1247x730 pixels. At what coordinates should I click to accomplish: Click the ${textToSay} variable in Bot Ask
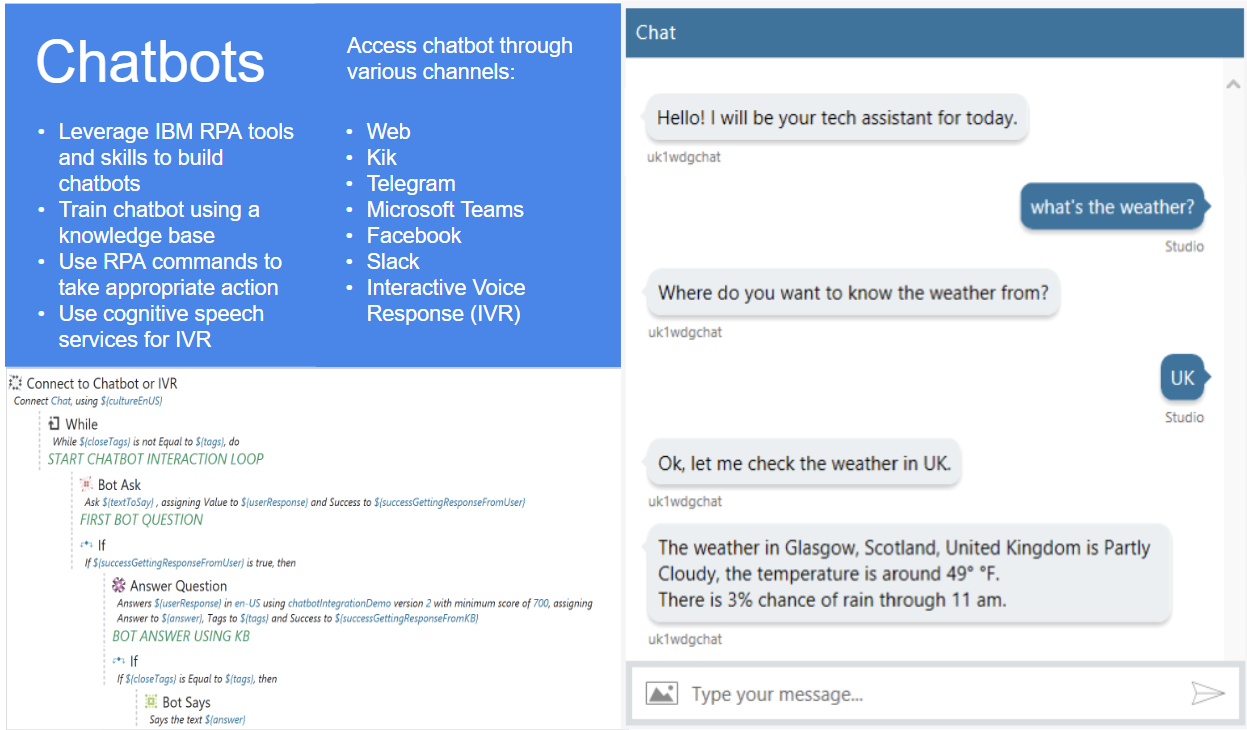click(x=128, y=502)
